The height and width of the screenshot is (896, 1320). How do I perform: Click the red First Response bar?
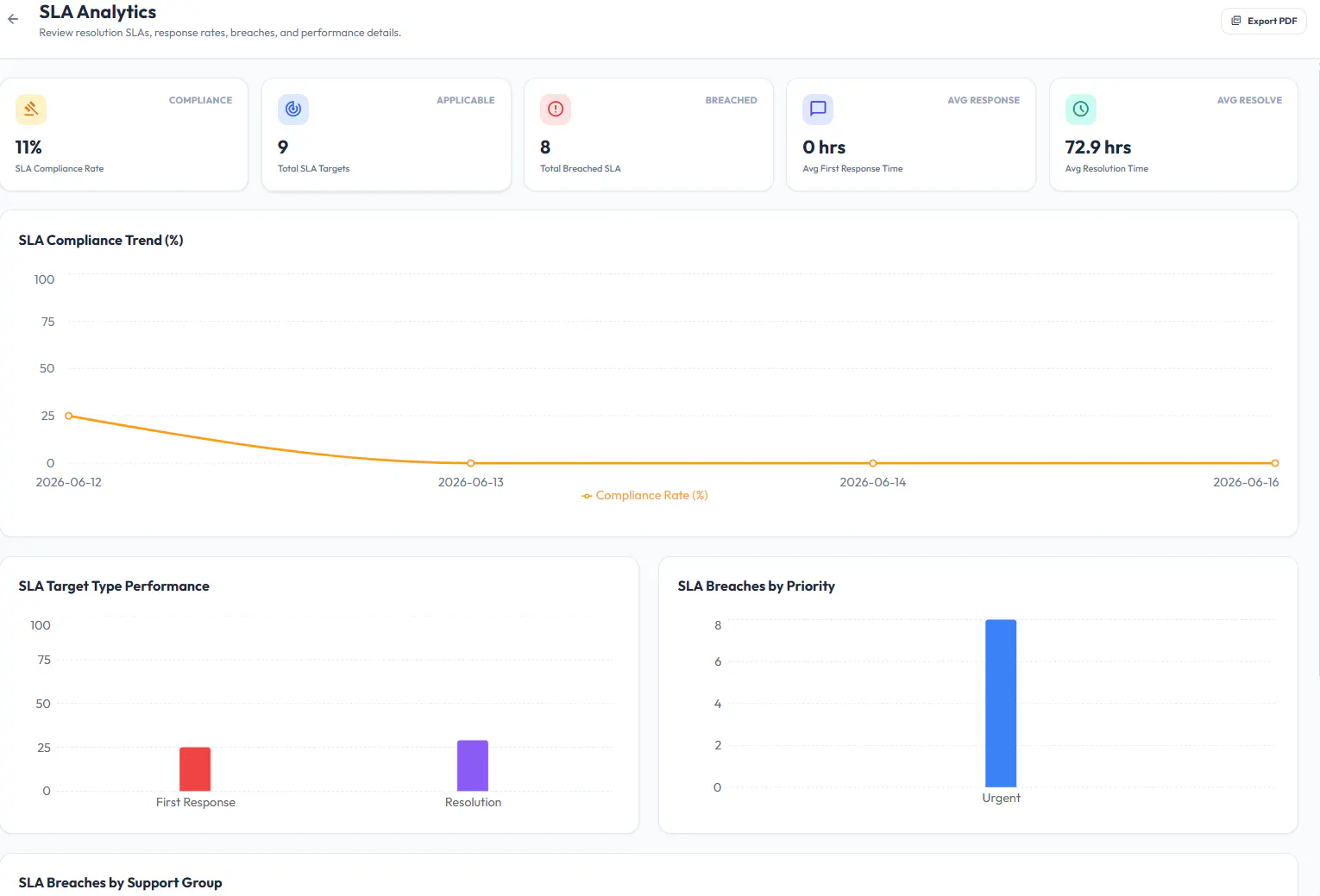(x=195, y=769)
